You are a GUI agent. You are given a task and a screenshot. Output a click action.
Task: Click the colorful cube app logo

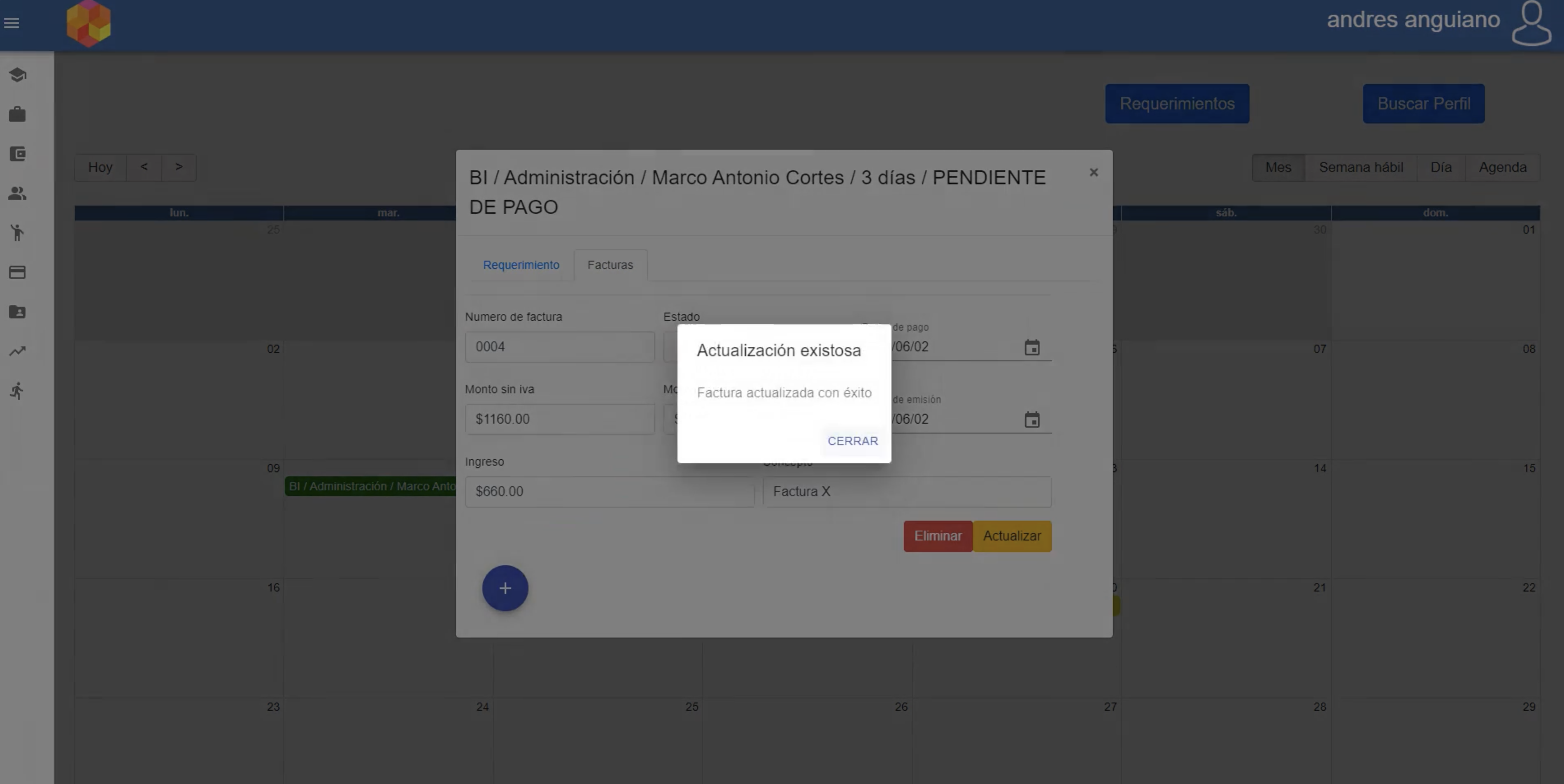point(88,24)
